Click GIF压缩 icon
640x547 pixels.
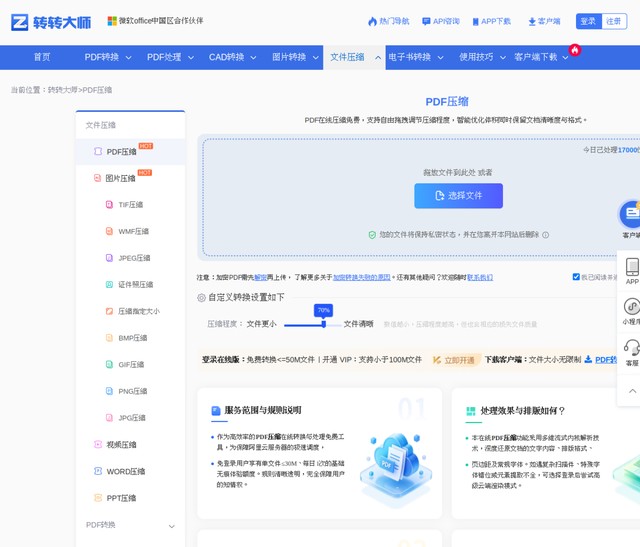coord(109,364)
